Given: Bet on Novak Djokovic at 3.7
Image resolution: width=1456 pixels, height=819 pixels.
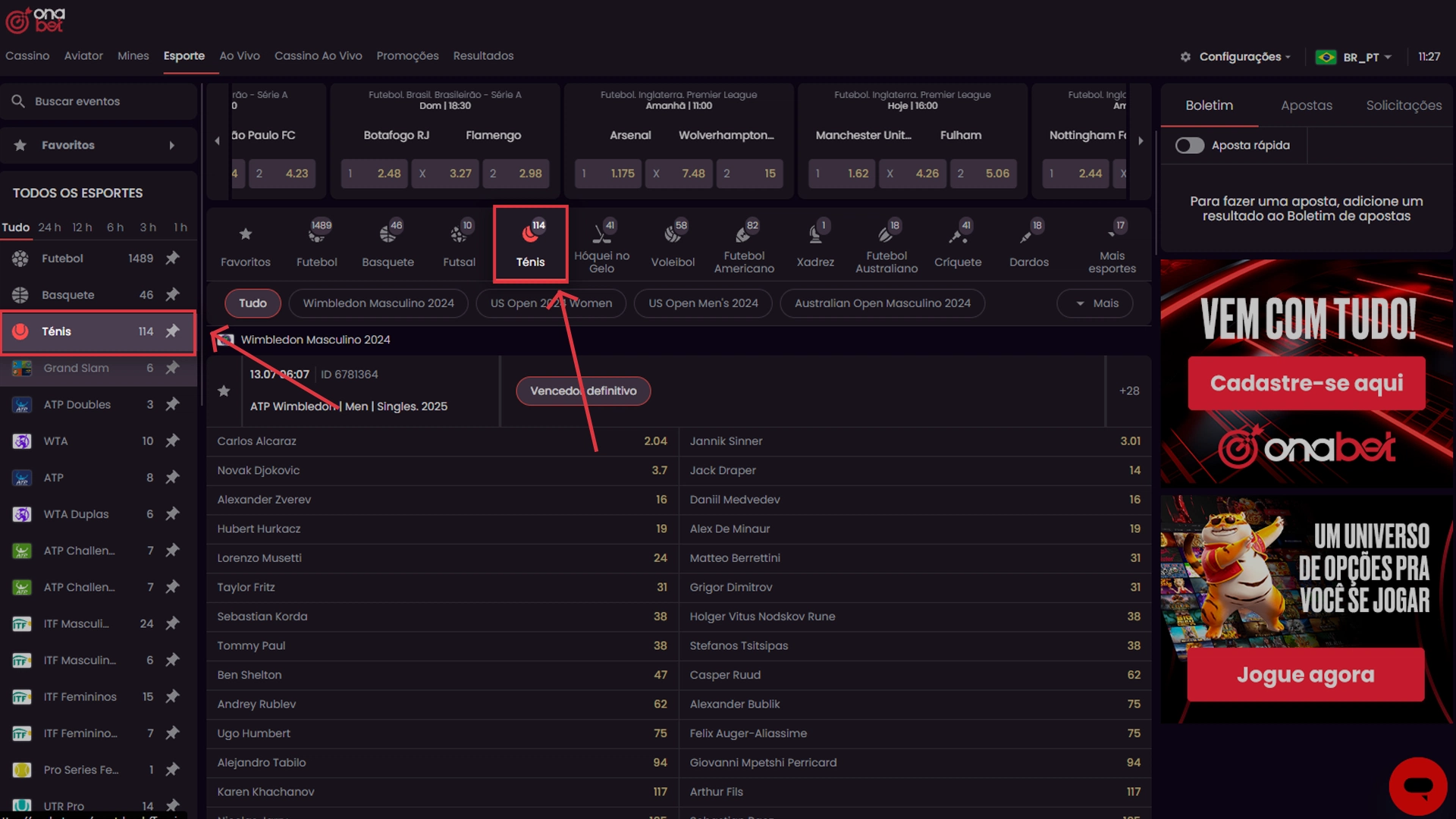Looking at the screenshot, I should pos(442,470).
